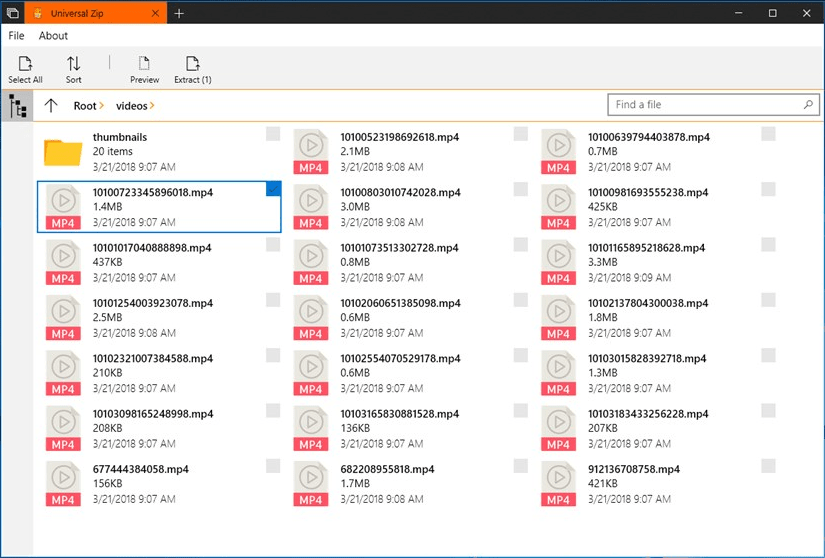The image size is (825, 558).
Task: Check the box for 10102060651385098.mp4
Action: (521, 300)
